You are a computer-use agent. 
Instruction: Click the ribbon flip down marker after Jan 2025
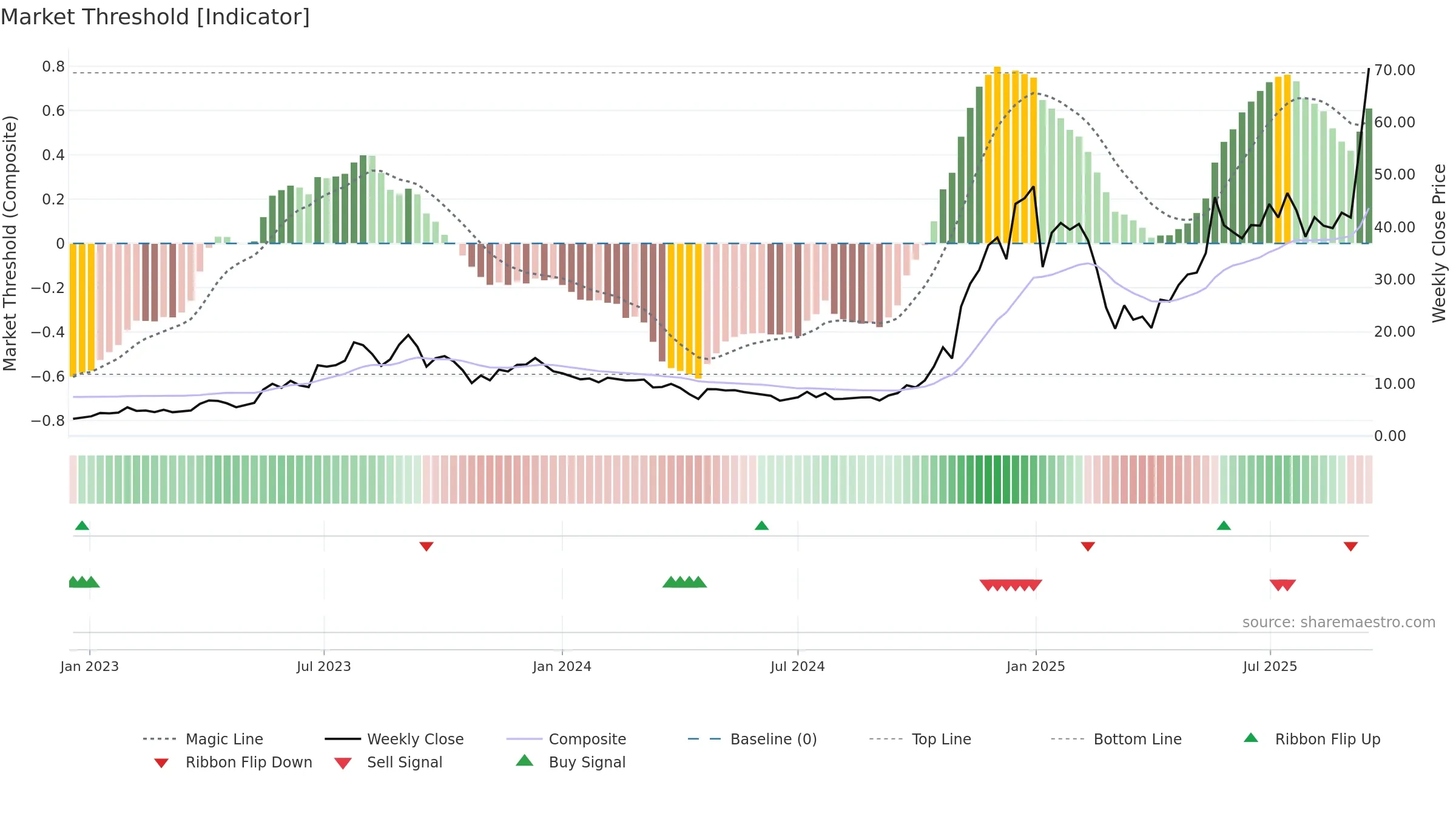[1088, 547]
